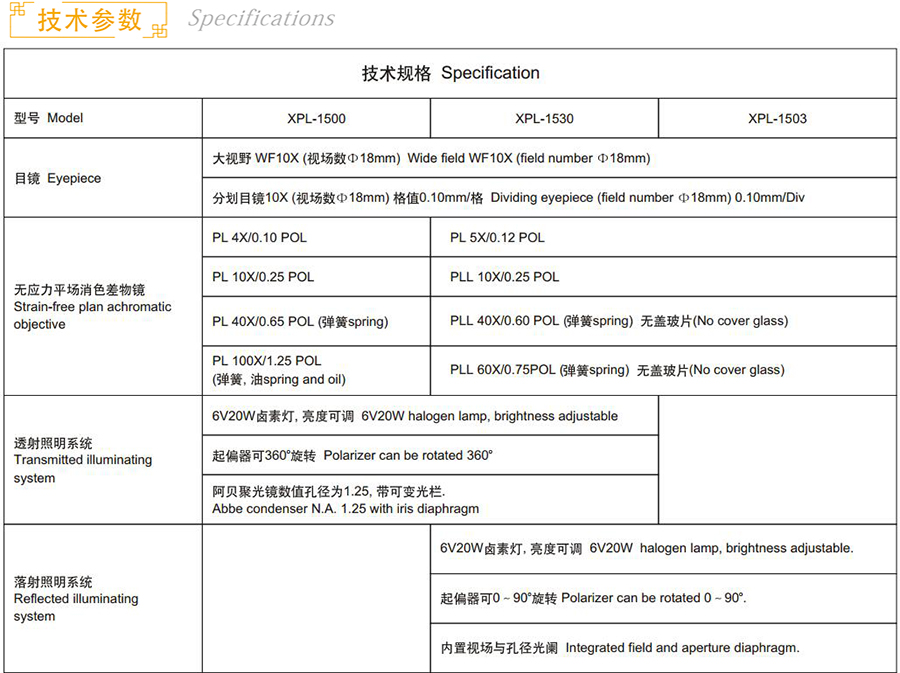This screenshot has height=673, width=900.
Task: Click the PL 40X/0.65 POL spring cell
Action: pos(300,322)
